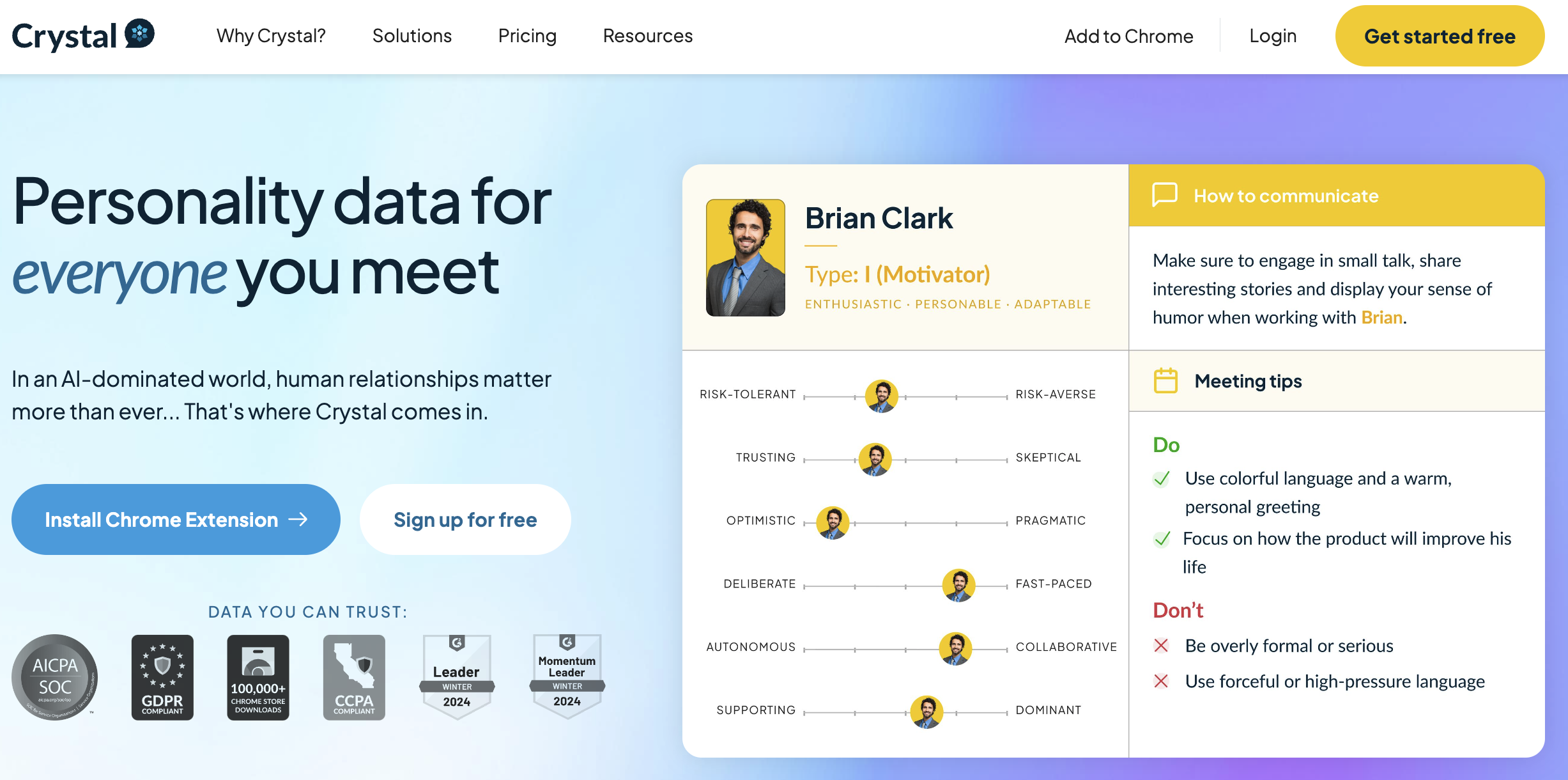Open the Resources menu

(x=648, y=36)
